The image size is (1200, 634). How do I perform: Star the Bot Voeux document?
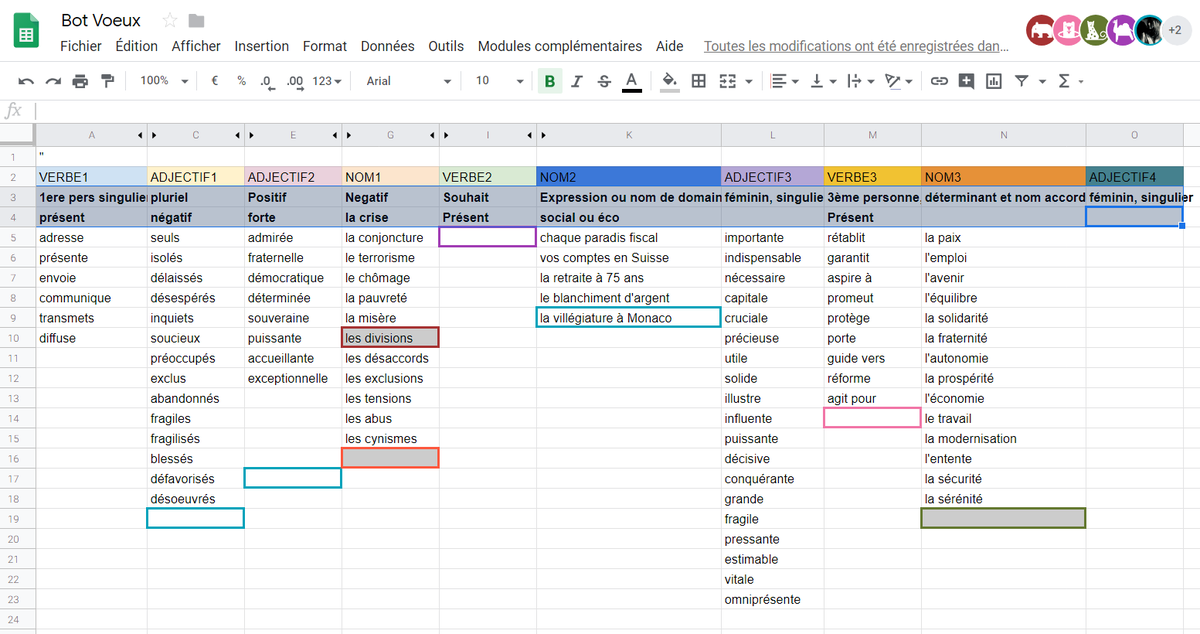click(x=170, y=21)
